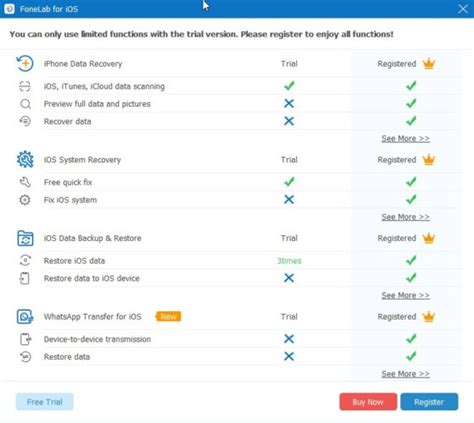Image resolution: width=474 pixels, height=423 pixels.
Task: Click the WhatsApp Transfer for iOS icon
Action: pos(25,316)
